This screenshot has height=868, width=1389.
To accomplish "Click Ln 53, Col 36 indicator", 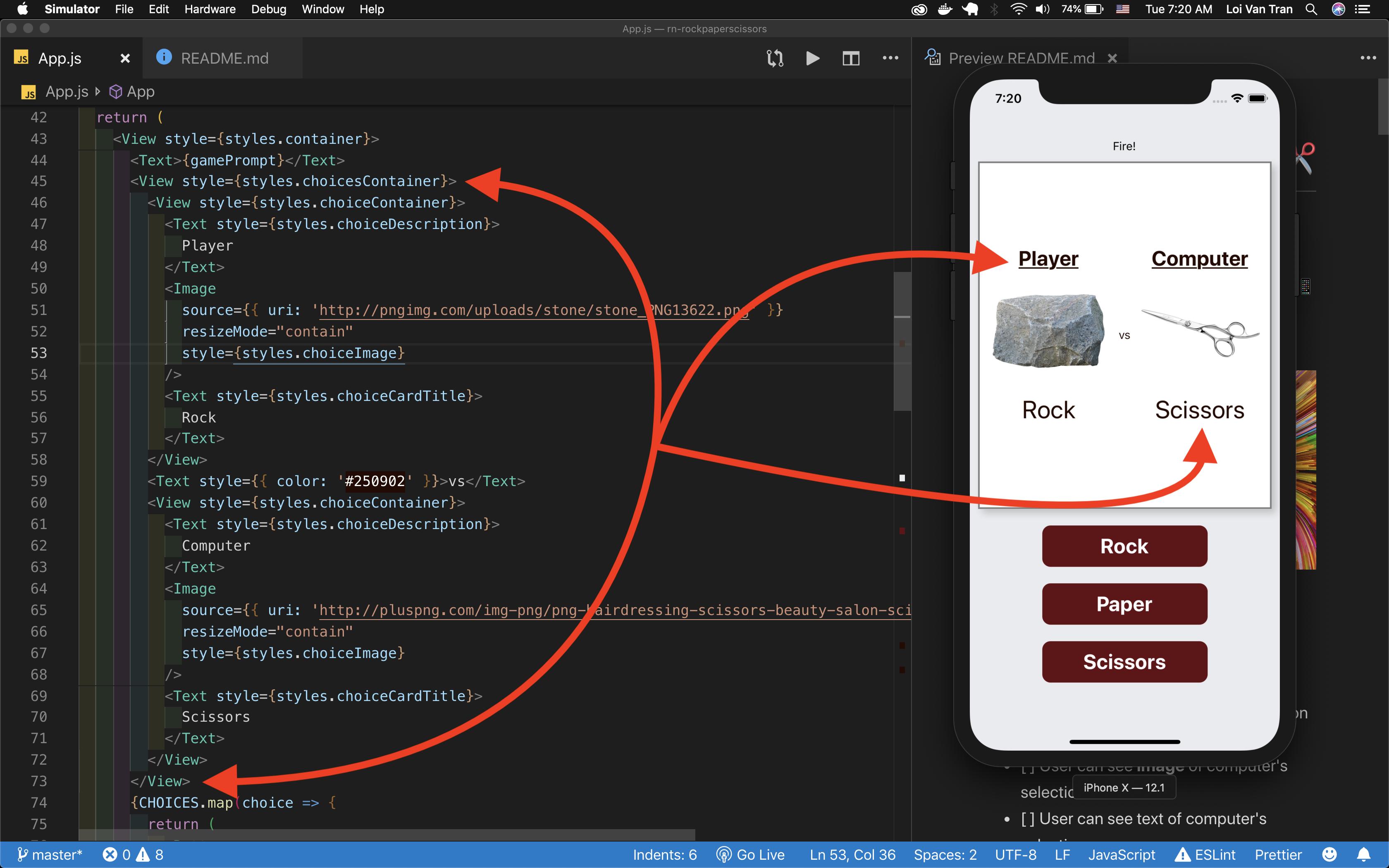I will click(x=852, y=855).
